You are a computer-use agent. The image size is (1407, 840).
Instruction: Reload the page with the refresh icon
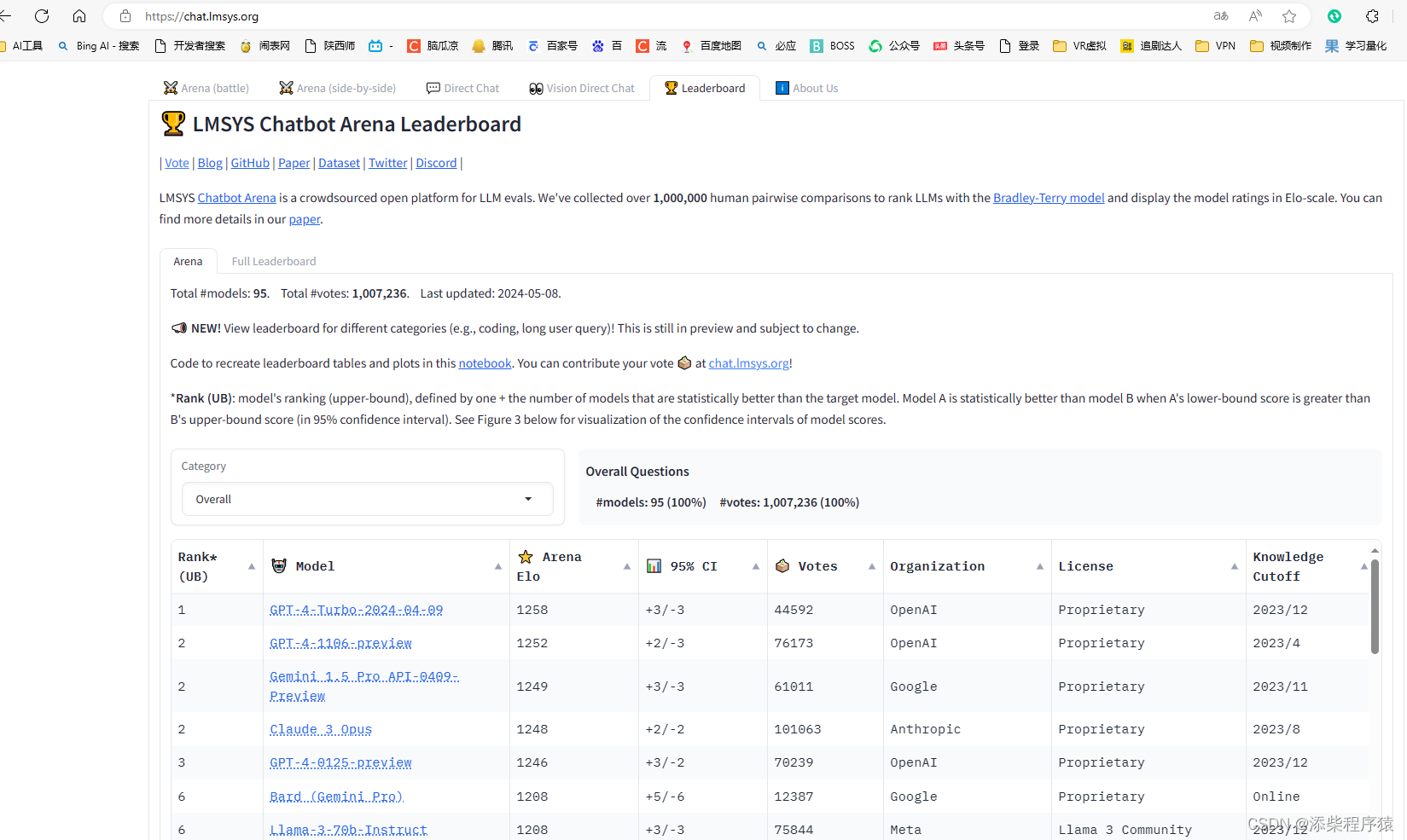[x=42, y=16]
